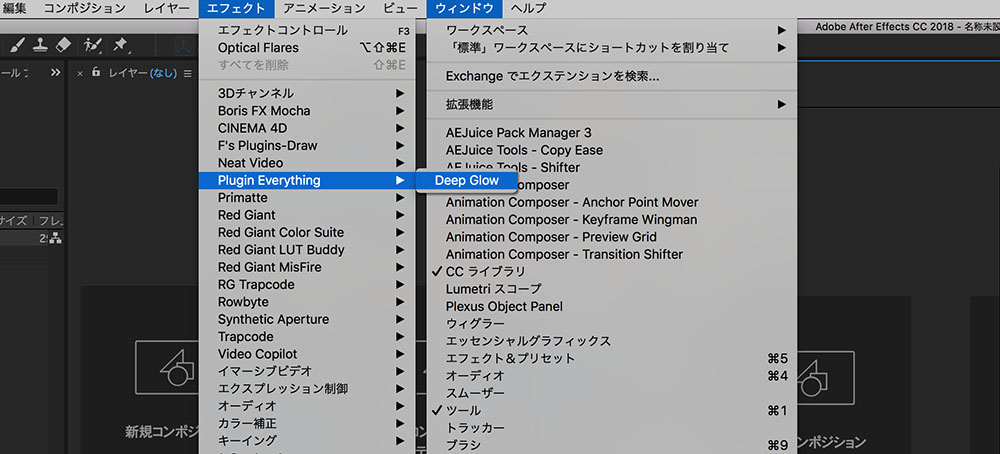Show hidden panel tabs with double chevron
The width and height of the screenshot is (1000, 454).
(x=55, y=73)
